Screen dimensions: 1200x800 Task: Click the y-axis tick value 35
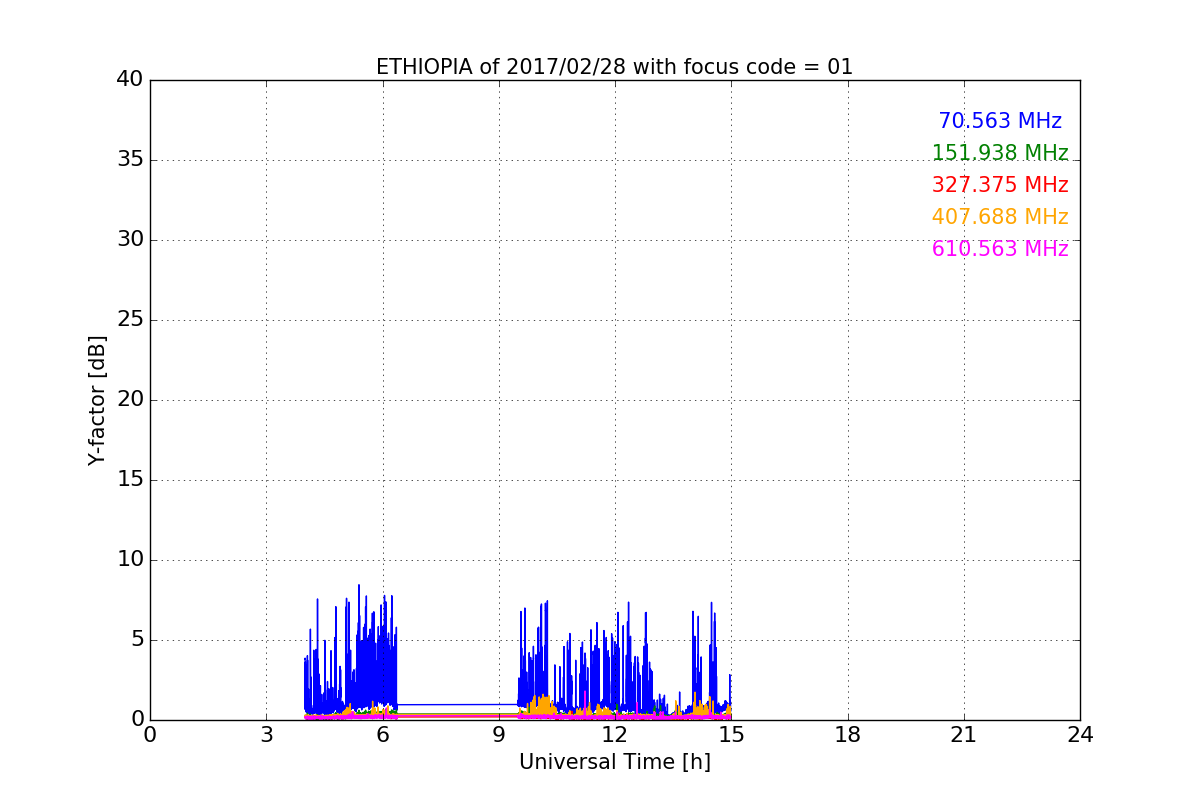click(x=130, y=160)
